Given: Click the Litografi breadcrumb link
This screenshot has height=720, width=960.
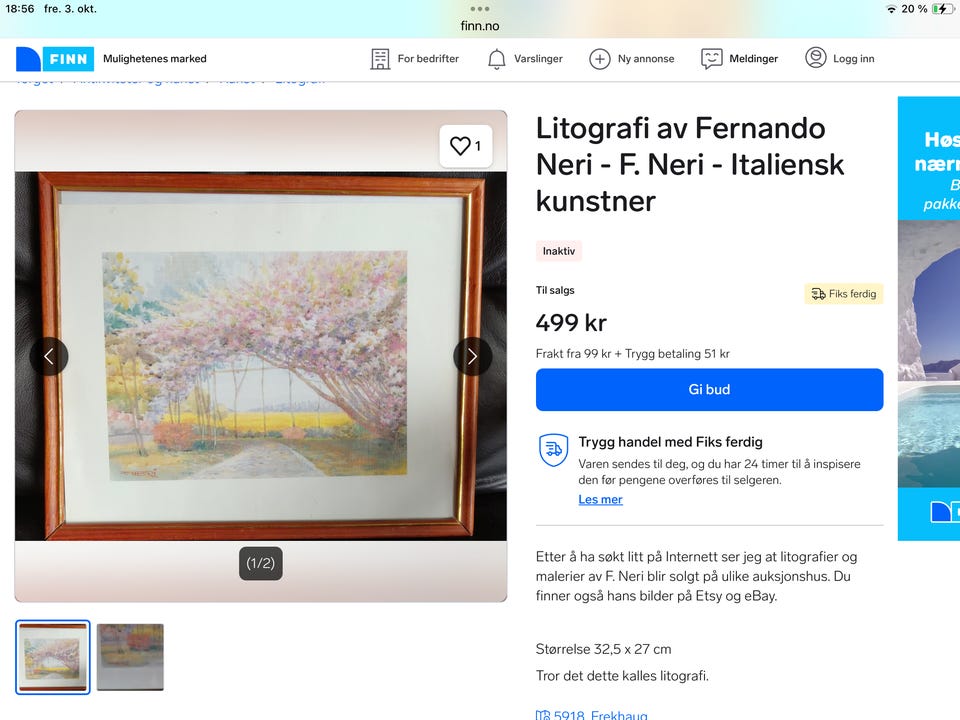Looking at the screenshot, I should 300,80.
